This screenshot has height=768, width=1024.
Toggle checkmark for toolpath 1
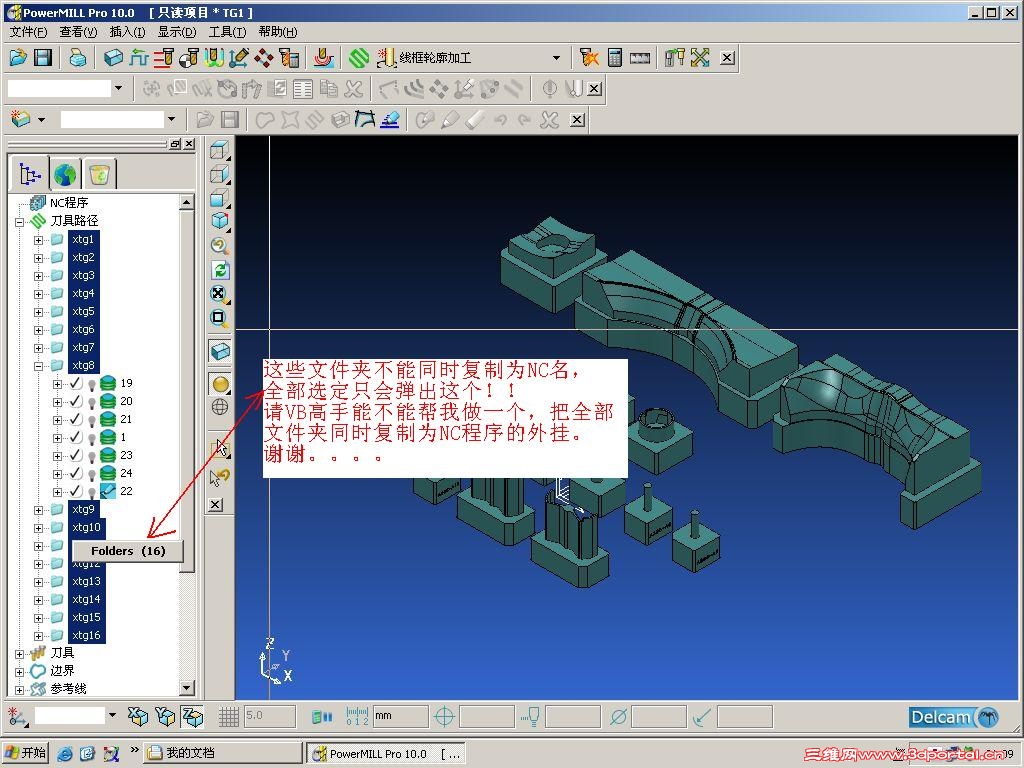(x=76, y=437)
